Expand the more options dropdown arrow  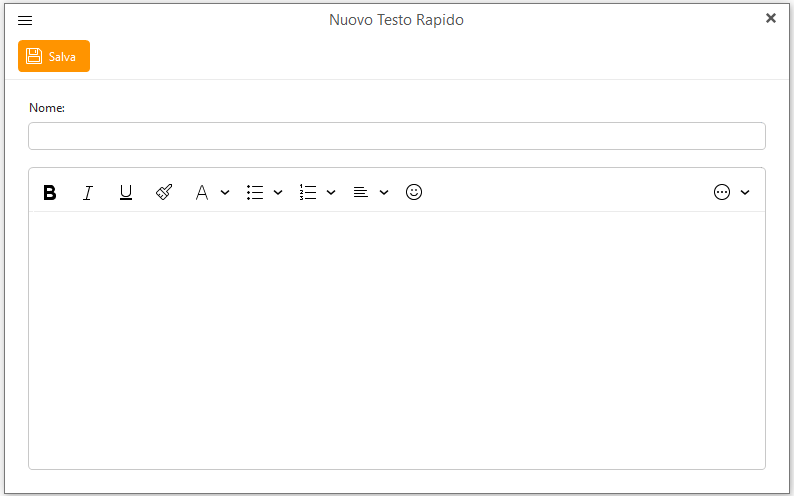(x=745, y=193)
